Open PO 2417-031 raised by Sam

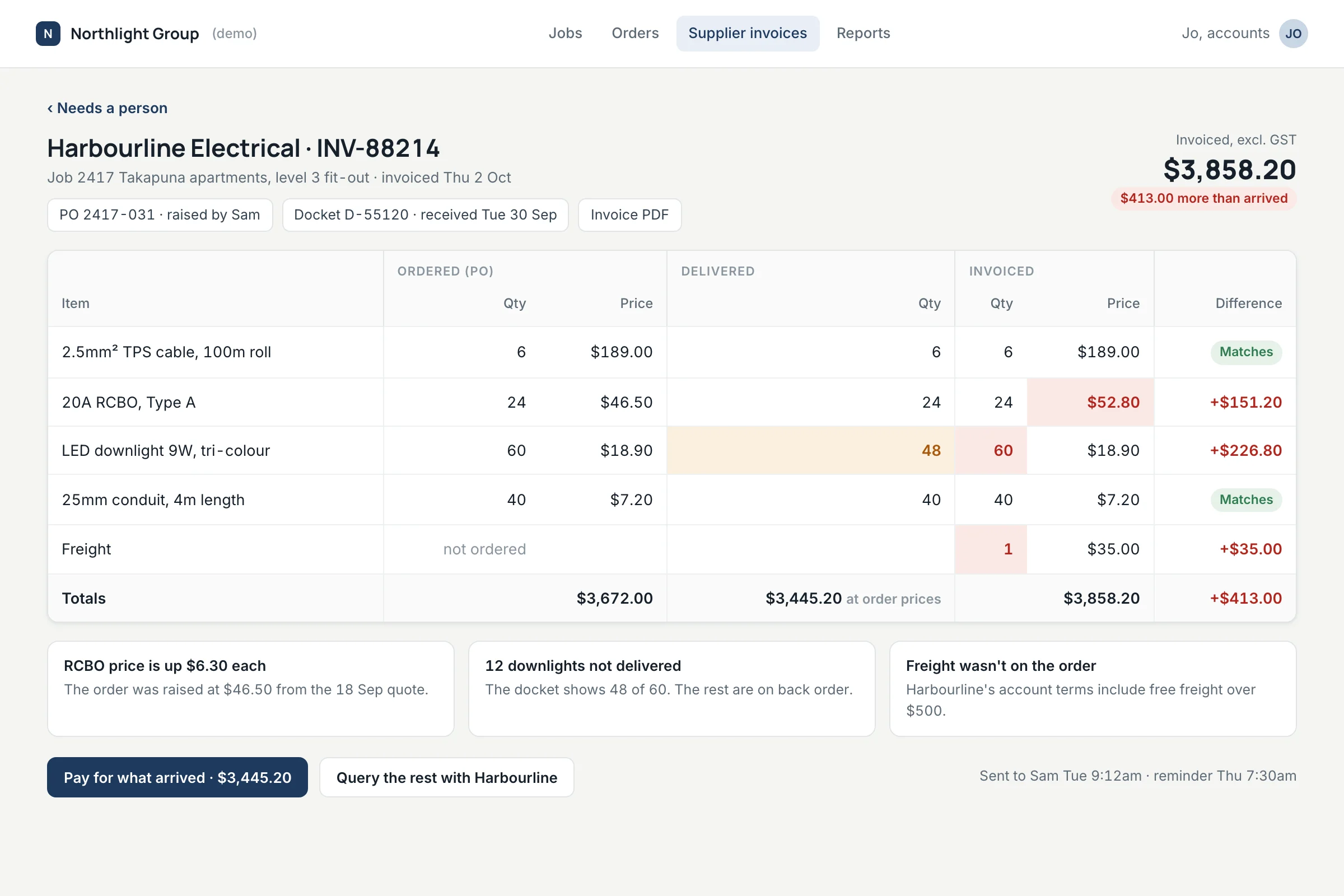pos(160,215)
